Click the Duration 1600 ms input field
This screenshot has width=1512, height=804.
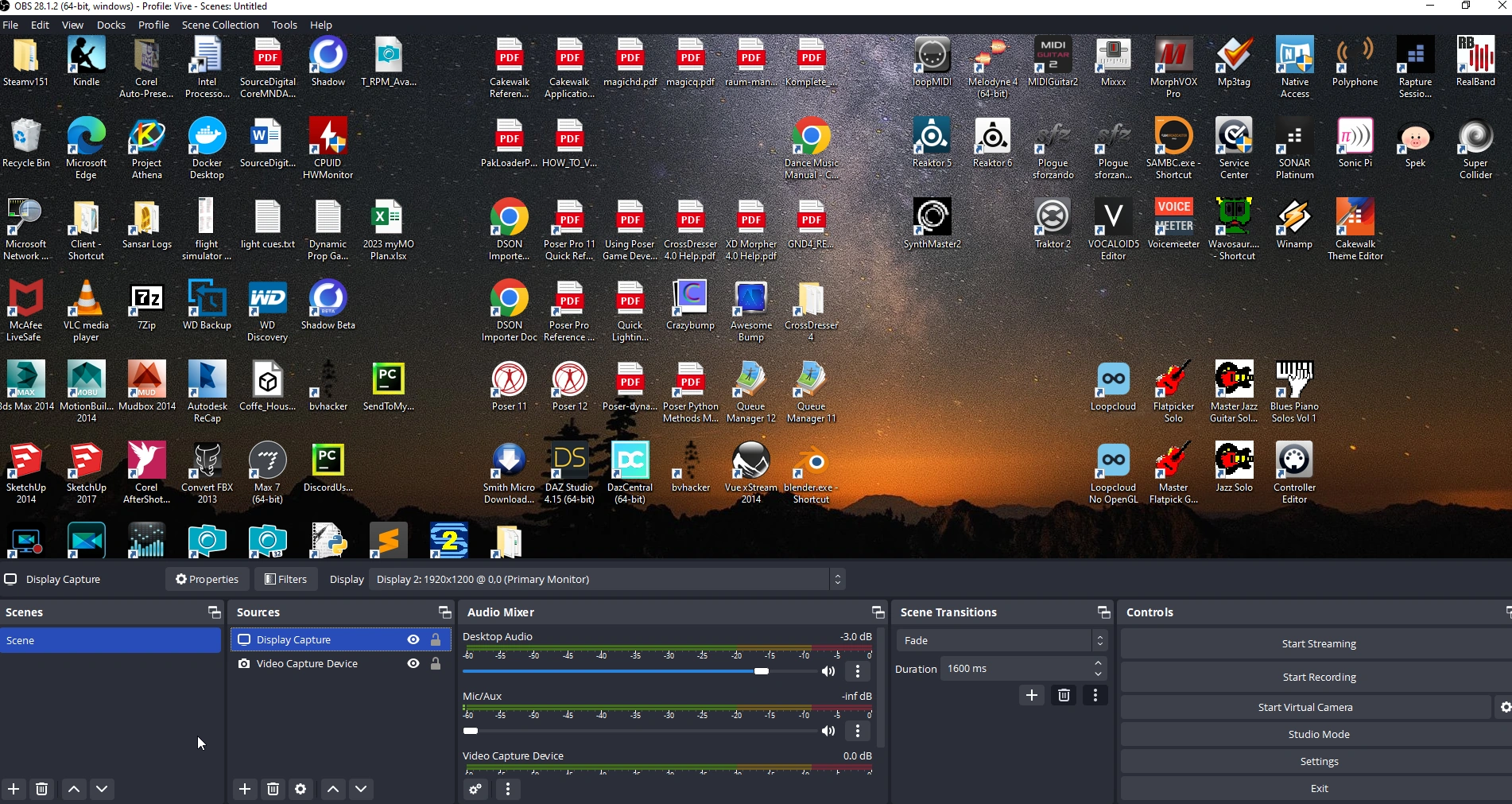(1015, 669)
